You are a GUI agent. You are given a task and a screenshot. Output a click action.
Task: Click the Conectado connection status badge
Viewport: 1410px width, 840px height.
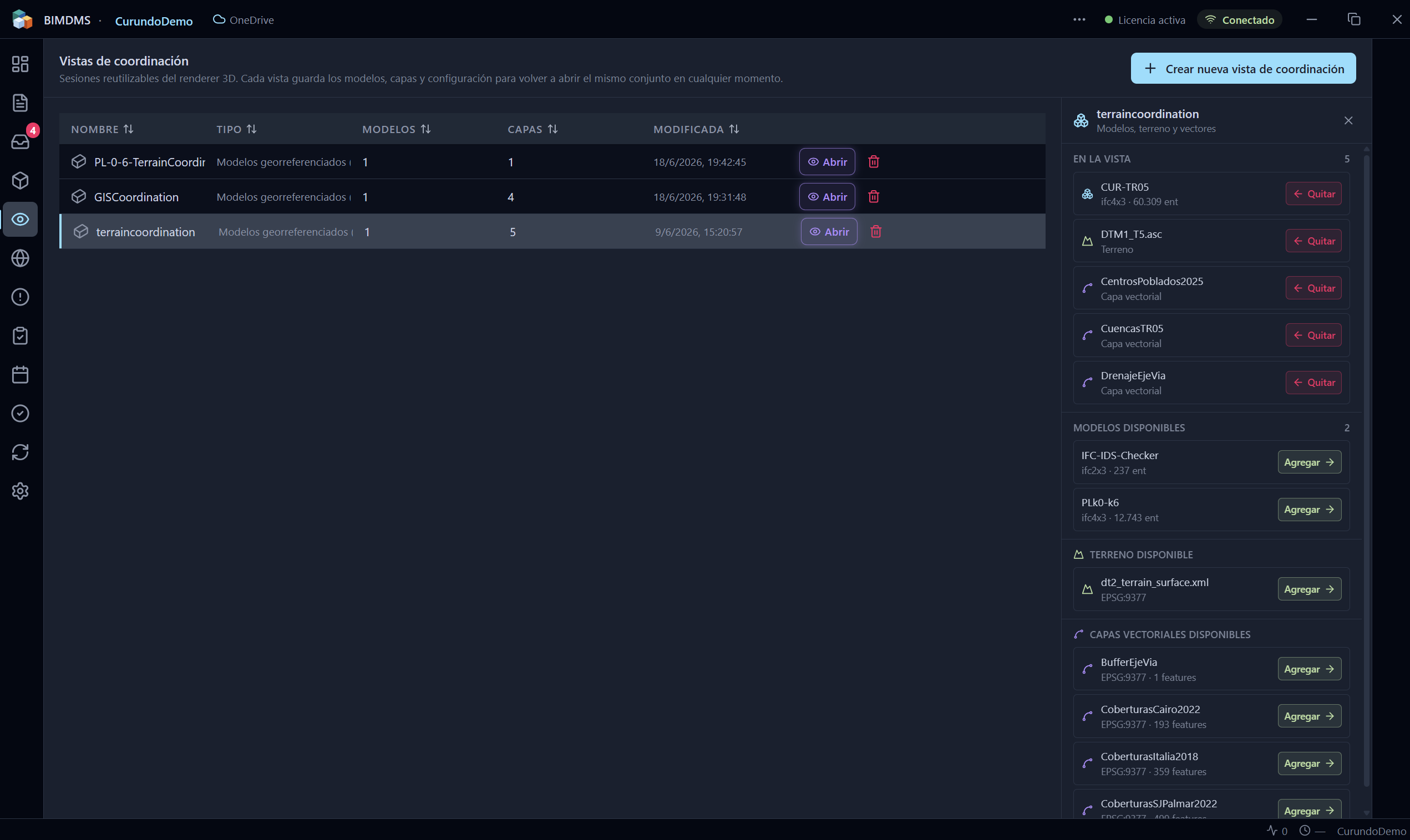pyautogui.click(x=1240, y=20)
